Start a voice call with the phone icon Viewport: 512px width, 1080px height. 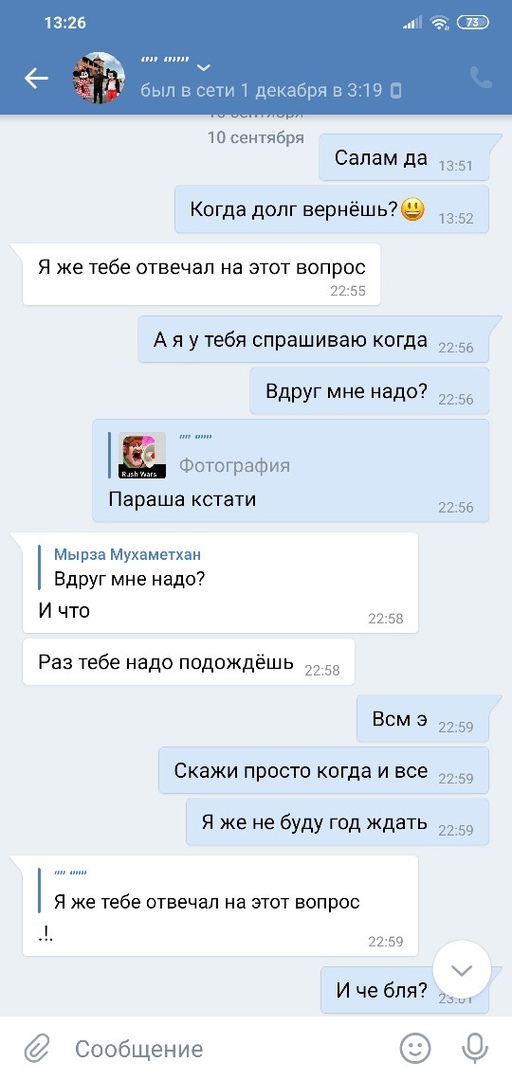[x=480, y=78]
